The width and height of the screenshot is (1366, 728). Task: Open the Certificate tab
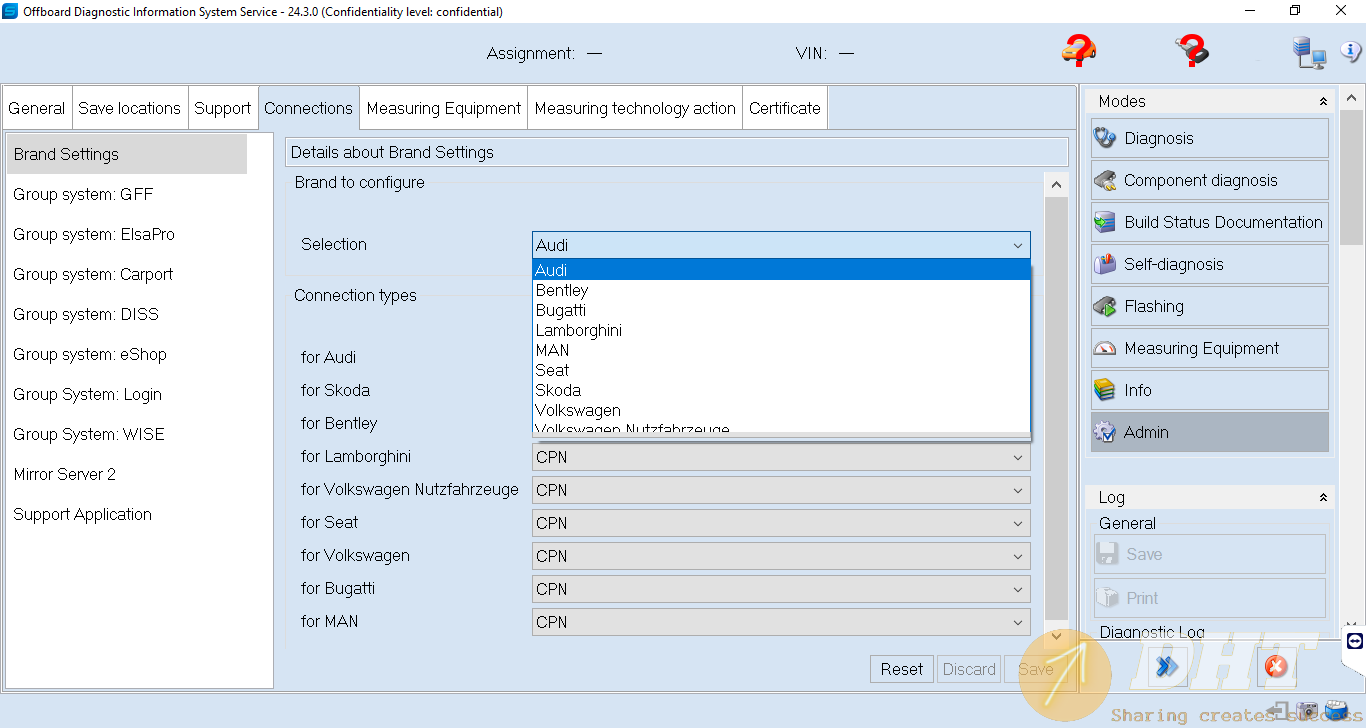click(x=784, y=108)
